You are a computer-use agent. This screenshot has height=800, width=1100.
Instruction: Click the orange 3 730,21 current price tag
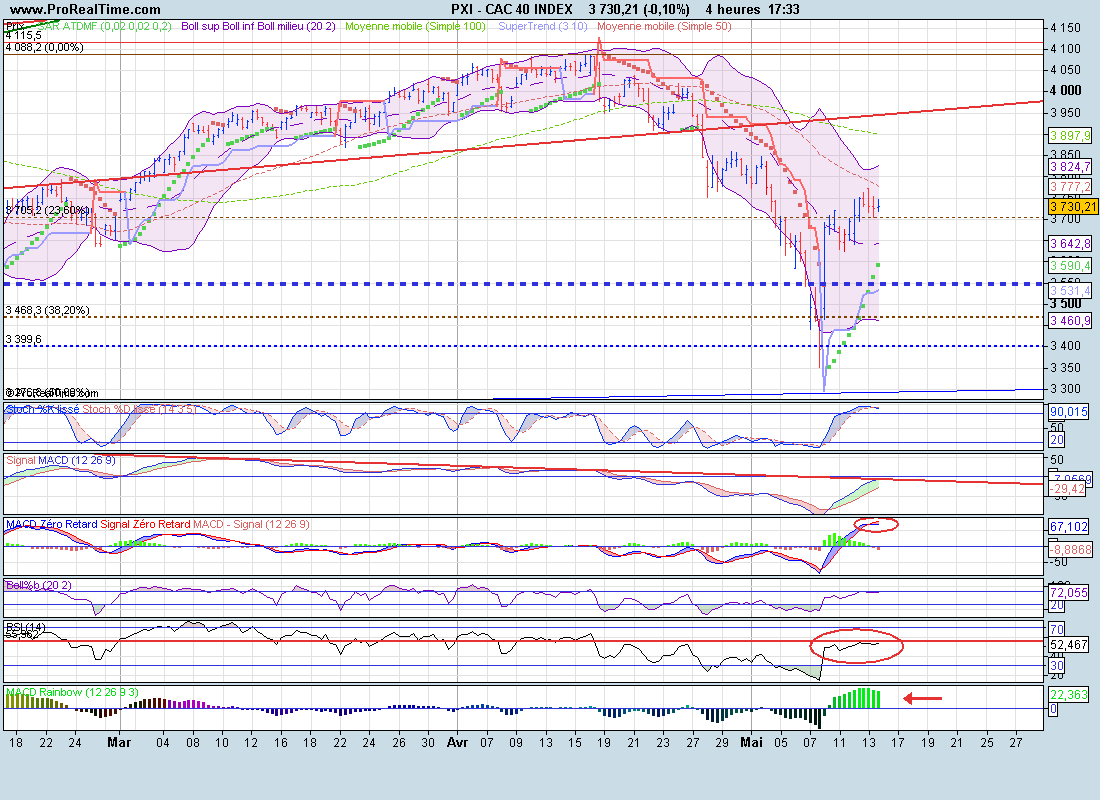click(x=1073, y=206)
